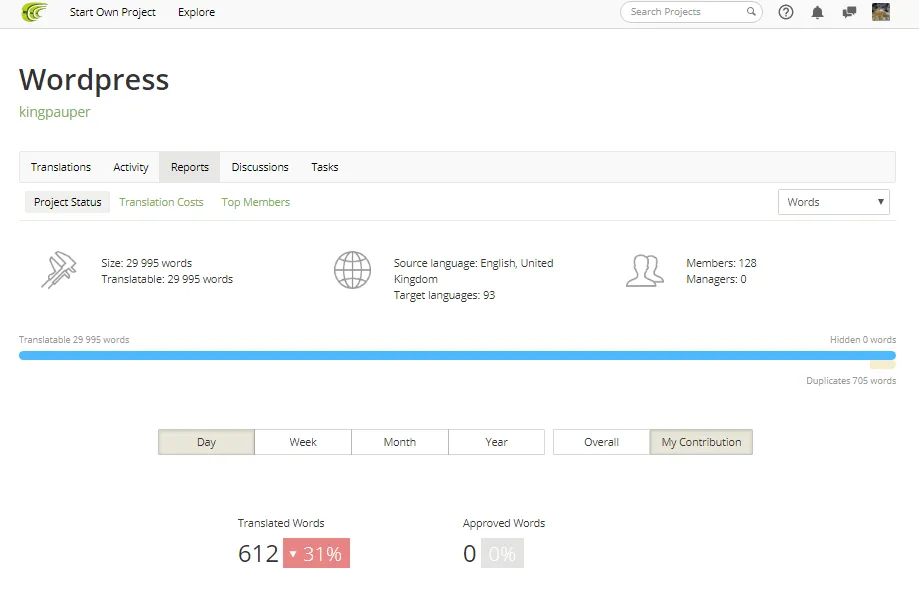This screenshot has width=919, height=595.
Task: Click the members people icon
Action: pyautogui.click(x=645, y=270)
